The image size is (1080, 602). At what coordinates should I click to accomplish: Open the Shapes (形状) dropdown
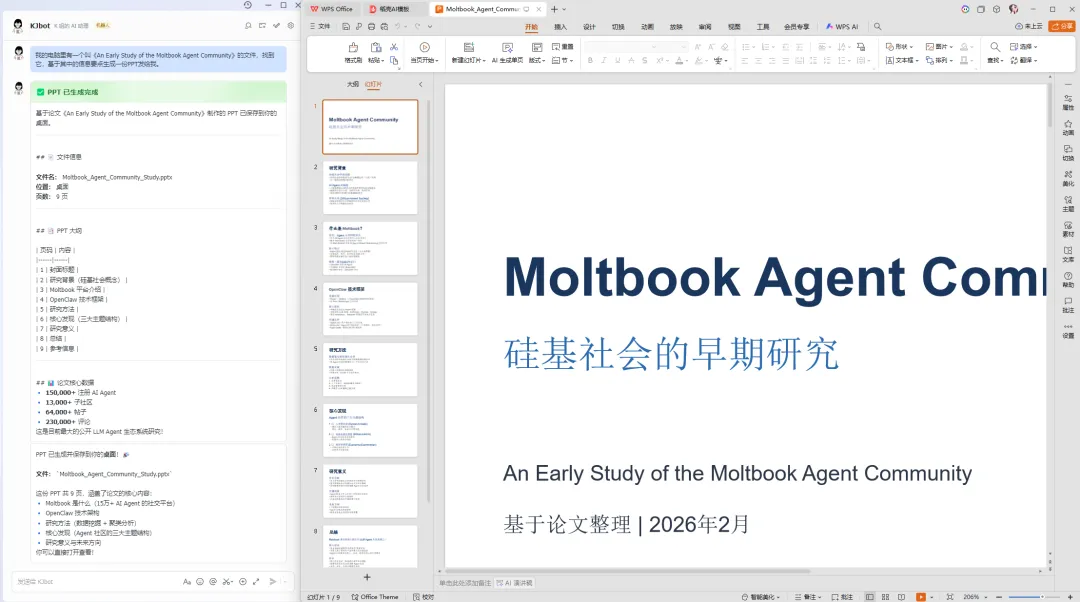[x=899, y=47]
